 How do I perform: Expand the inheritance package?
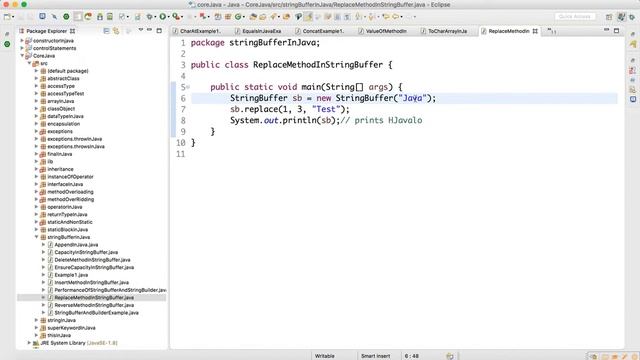tap(36, 169)
